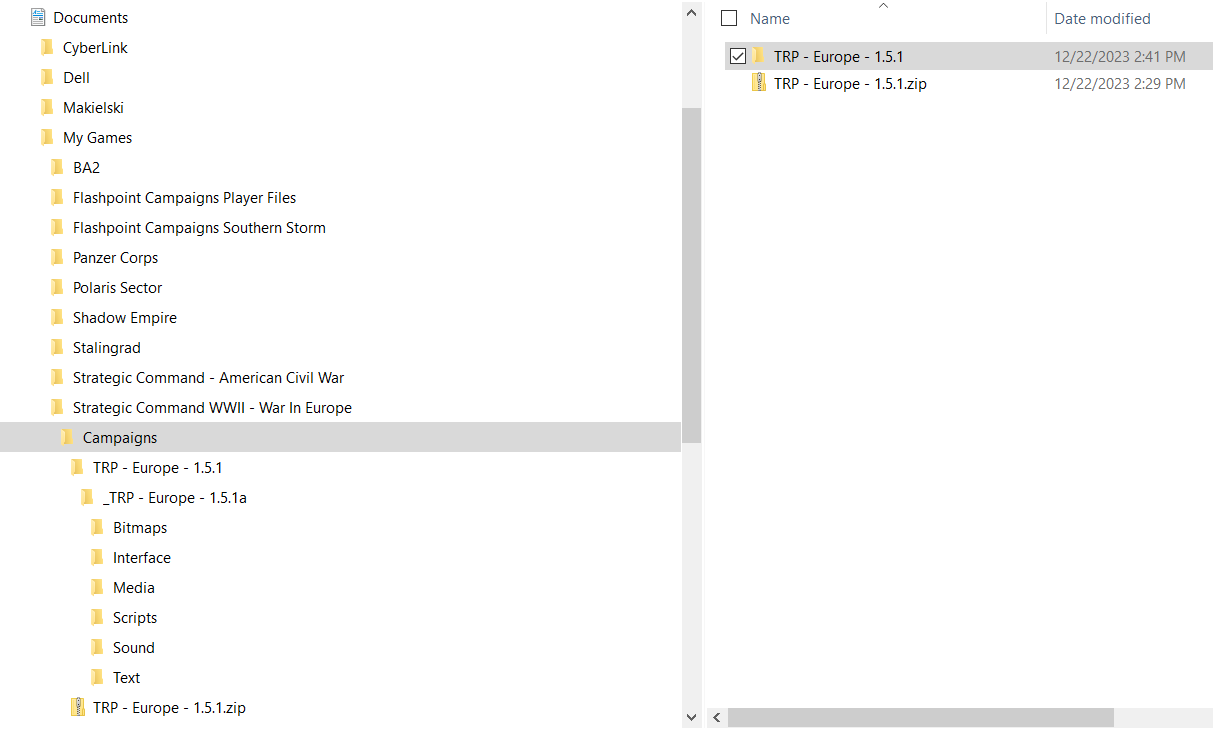The image size is (1213, 731).
Task: Click the Makielski folder icon
Action: pyautogui.click(x=47, y=107)
